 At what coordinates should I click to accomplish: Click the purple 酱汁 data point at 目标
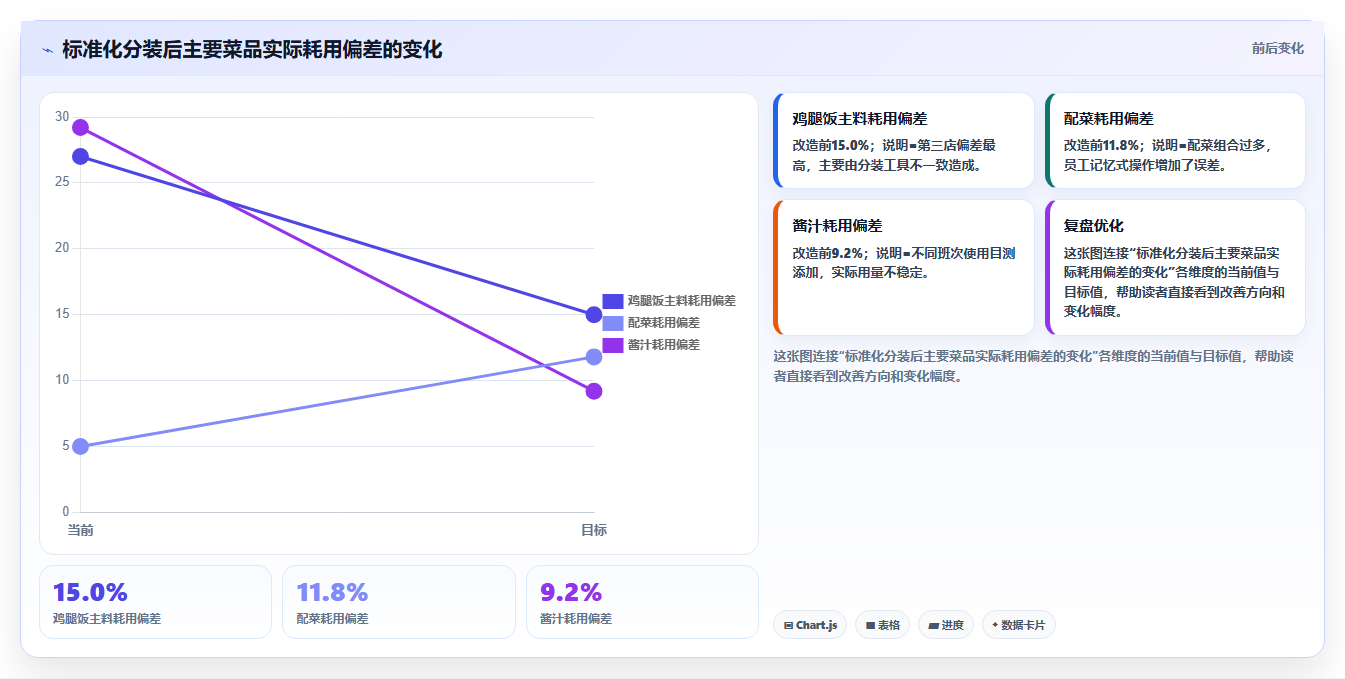(x=594, y=391)
